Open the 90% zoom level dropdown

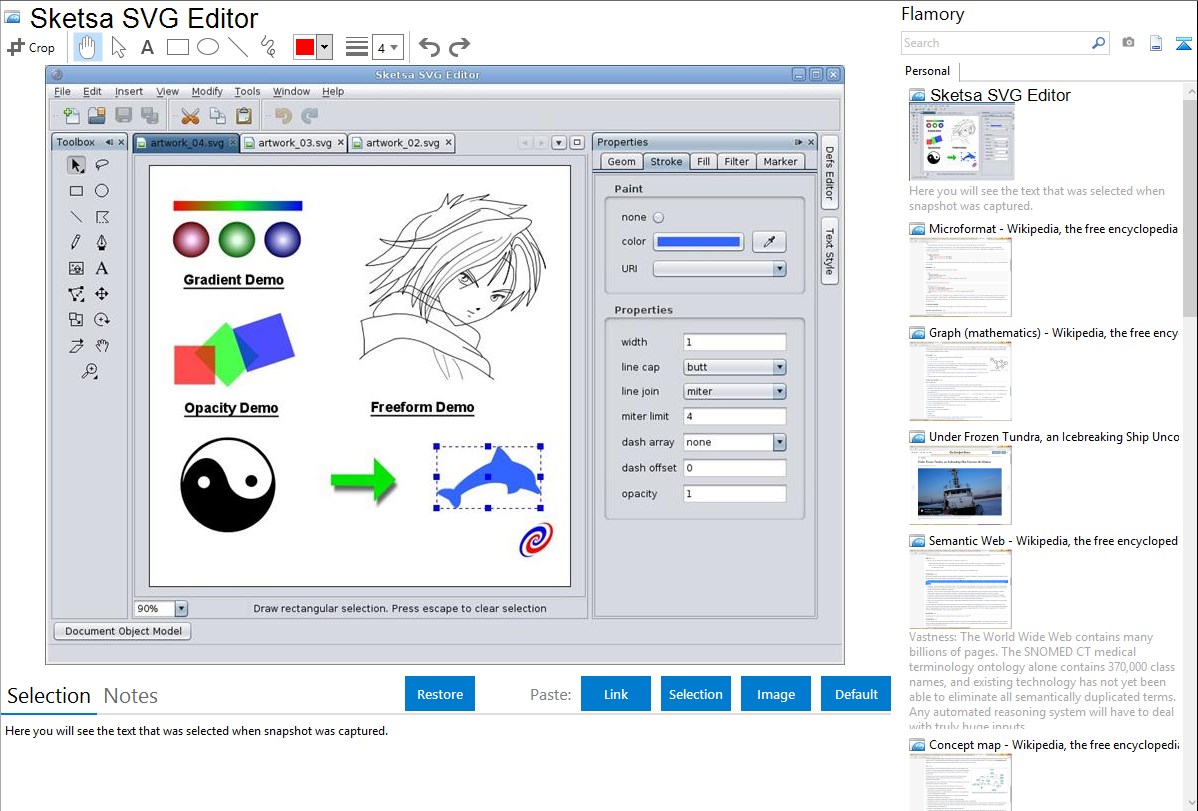coord(181,608)
